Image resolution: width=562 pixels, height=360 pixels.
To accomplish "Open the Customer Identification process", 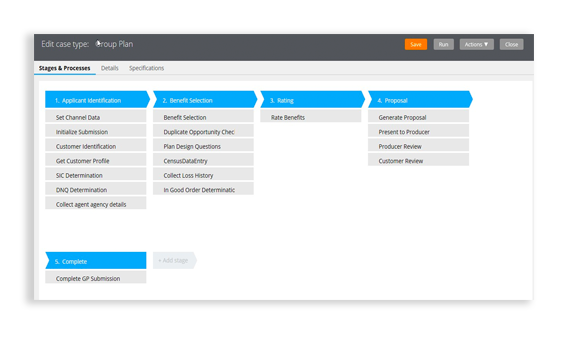I will 96,146.
